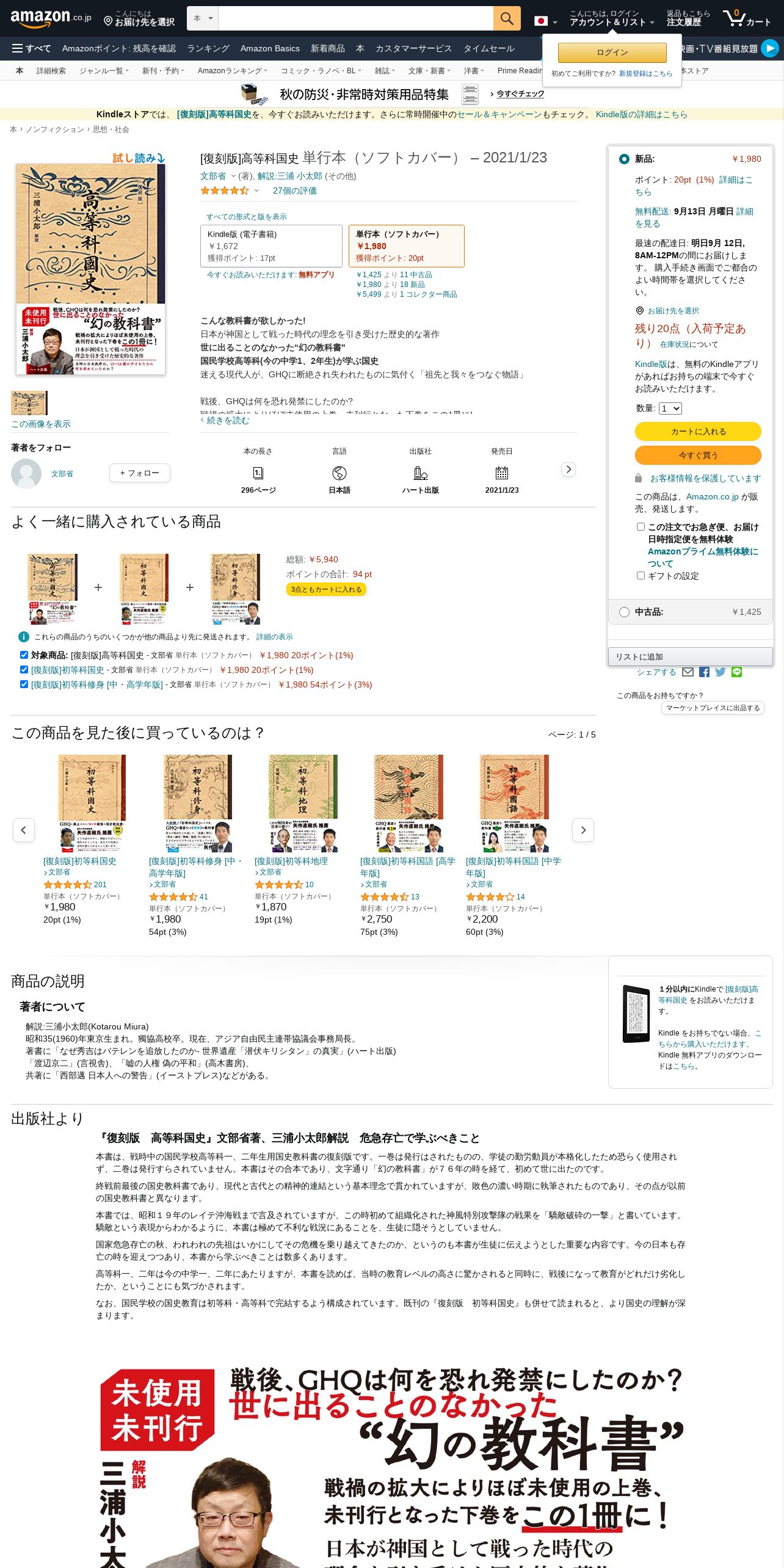Select the 新品 radio option
The width and height of the screenshot is (784, 1568).
point(624,159)
